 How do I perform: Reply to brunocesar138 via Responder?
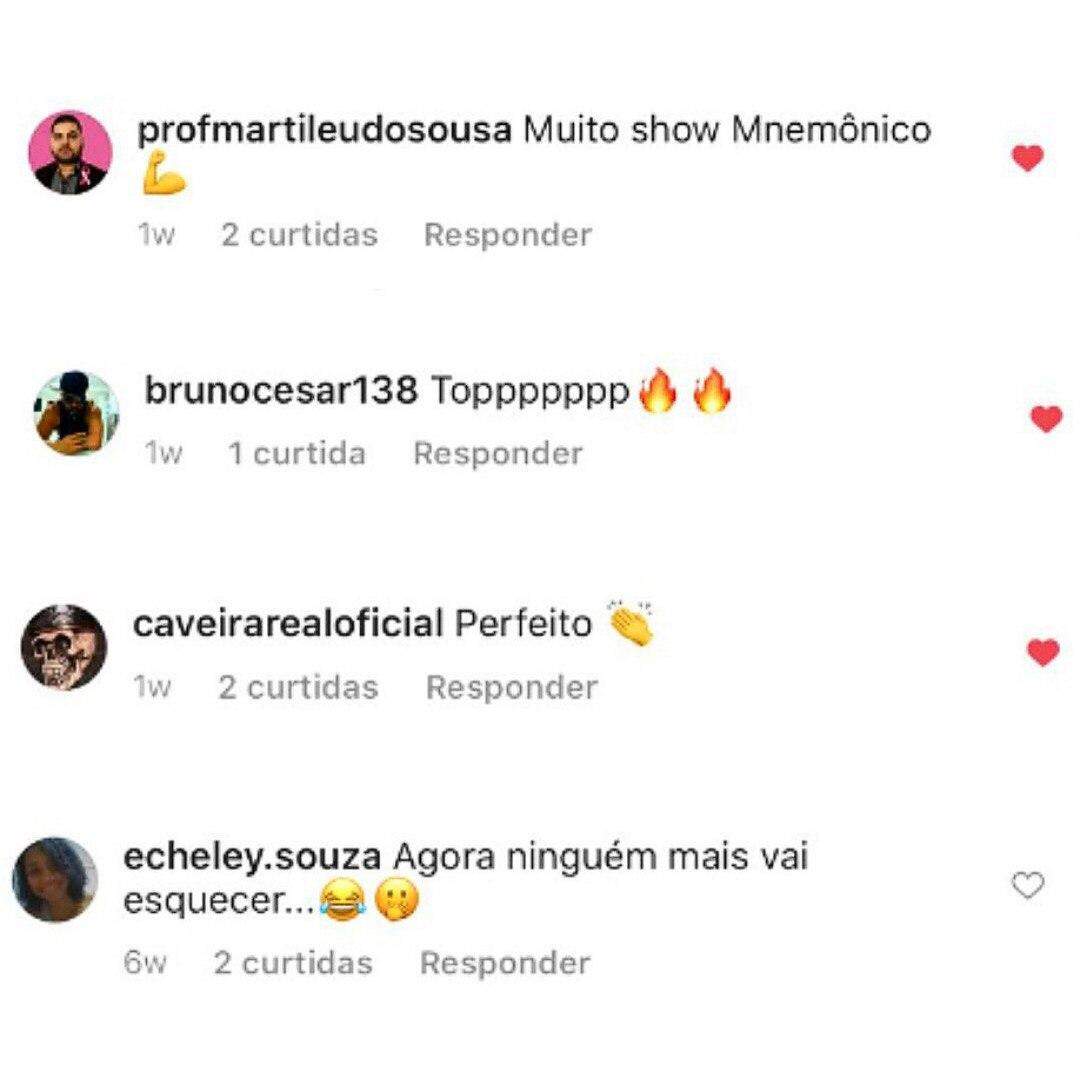tap(498, 454)
